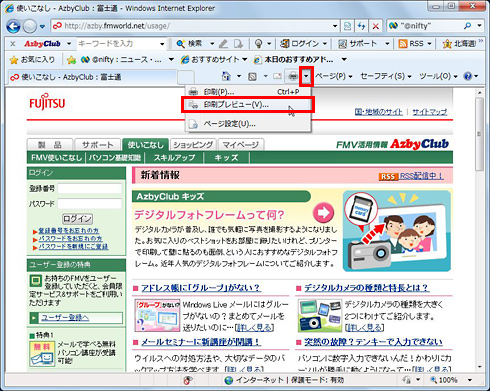Open the ページ(P) menu
Screen dimensions: 490x391
click(334, 76)
